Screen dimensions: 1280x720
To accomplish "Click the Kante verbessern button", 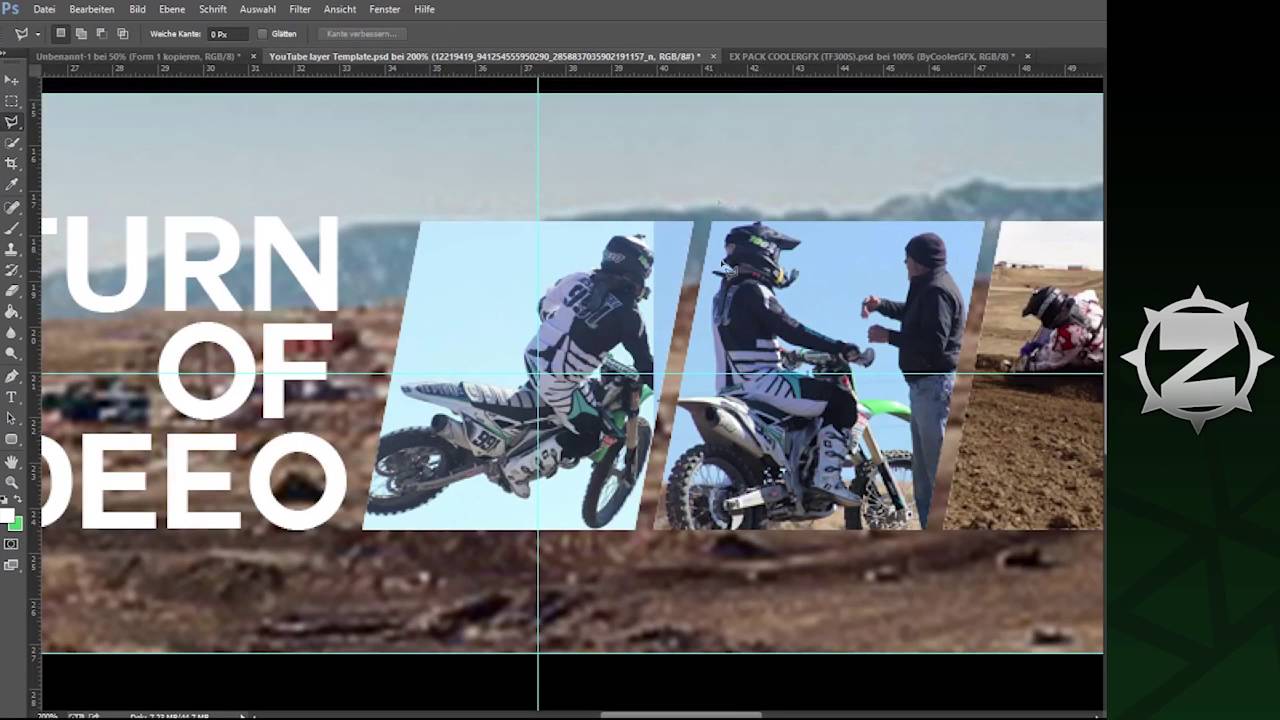I will pos(362,34).
